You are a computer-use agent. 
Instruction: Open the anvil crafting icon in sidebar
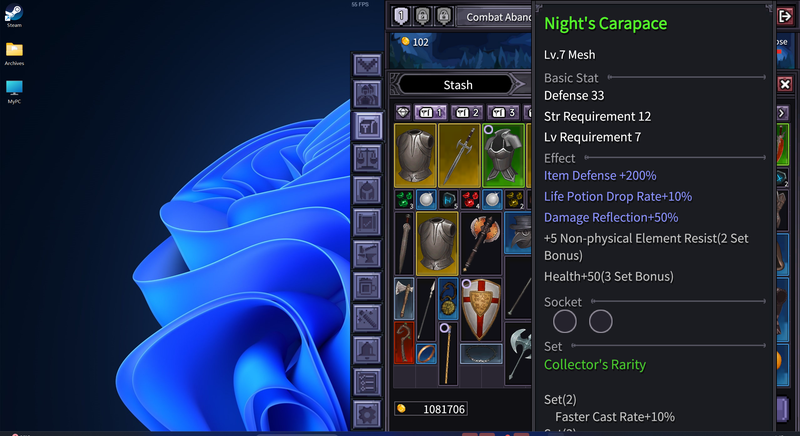(367, 254)
